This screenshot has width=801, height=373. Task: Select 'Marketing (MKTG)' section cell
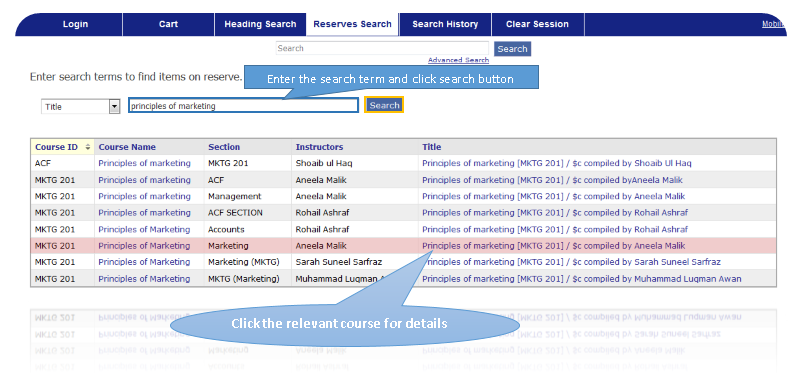(248, 262)
